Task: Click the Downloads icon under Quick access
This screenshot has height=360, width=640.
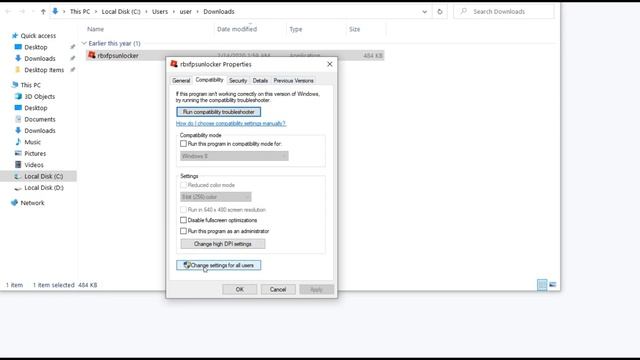Action: point(18,58)
